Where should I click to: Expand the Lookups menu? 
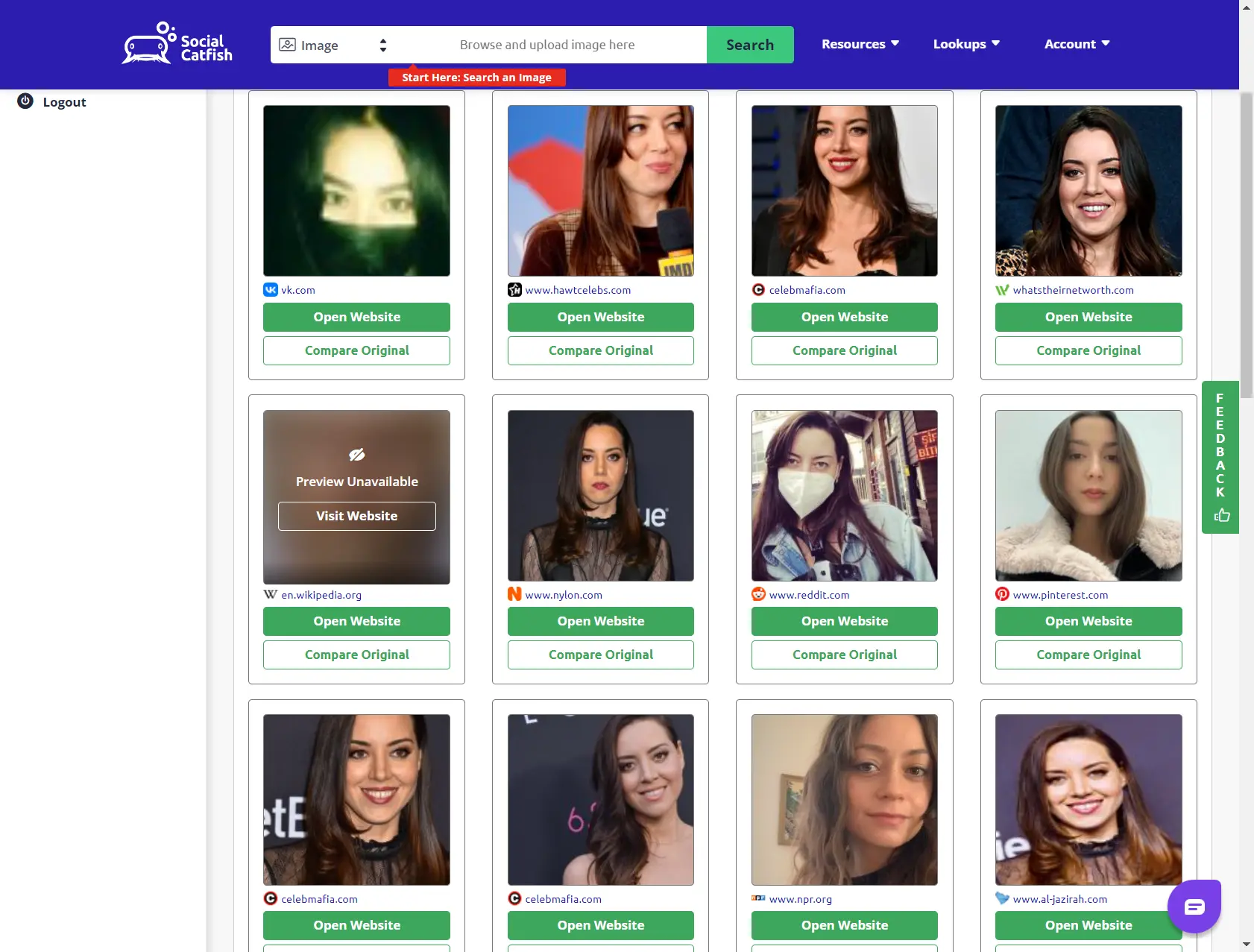(965, 44)
